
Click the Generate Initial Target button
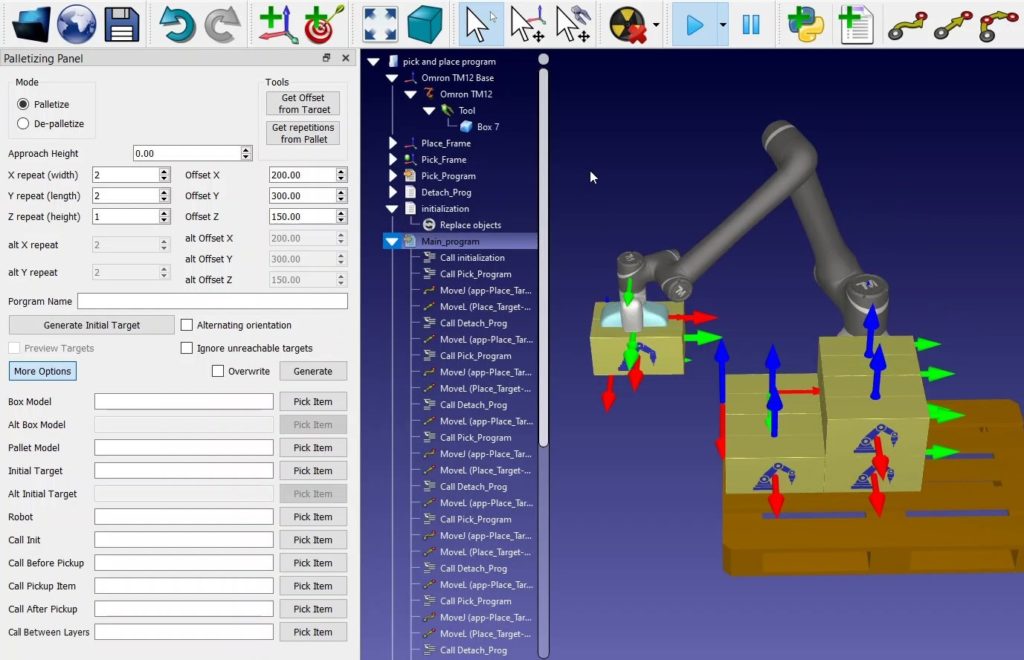tap(92, 325)
